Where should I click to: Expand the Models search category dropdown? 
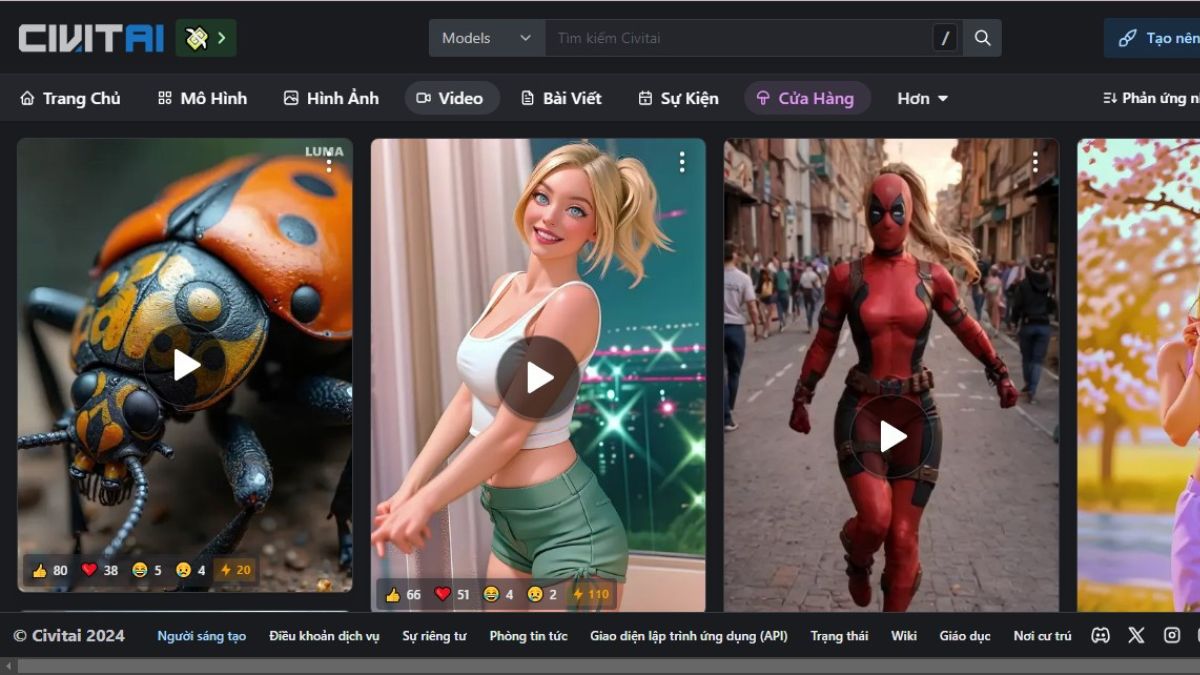(x=487, y=38)
